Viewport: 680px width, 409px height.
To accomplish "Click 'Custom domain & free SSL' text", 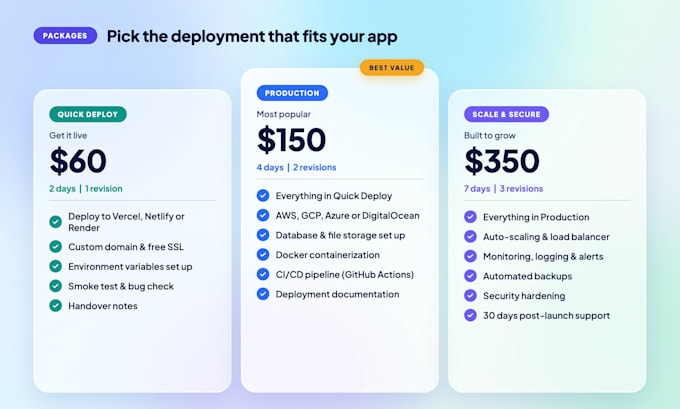I will tap(126, 247).
